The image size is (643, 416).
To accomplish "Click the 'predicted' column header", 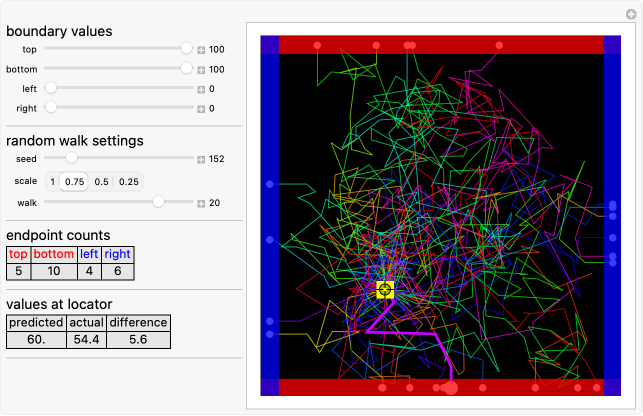I will 36,323.
